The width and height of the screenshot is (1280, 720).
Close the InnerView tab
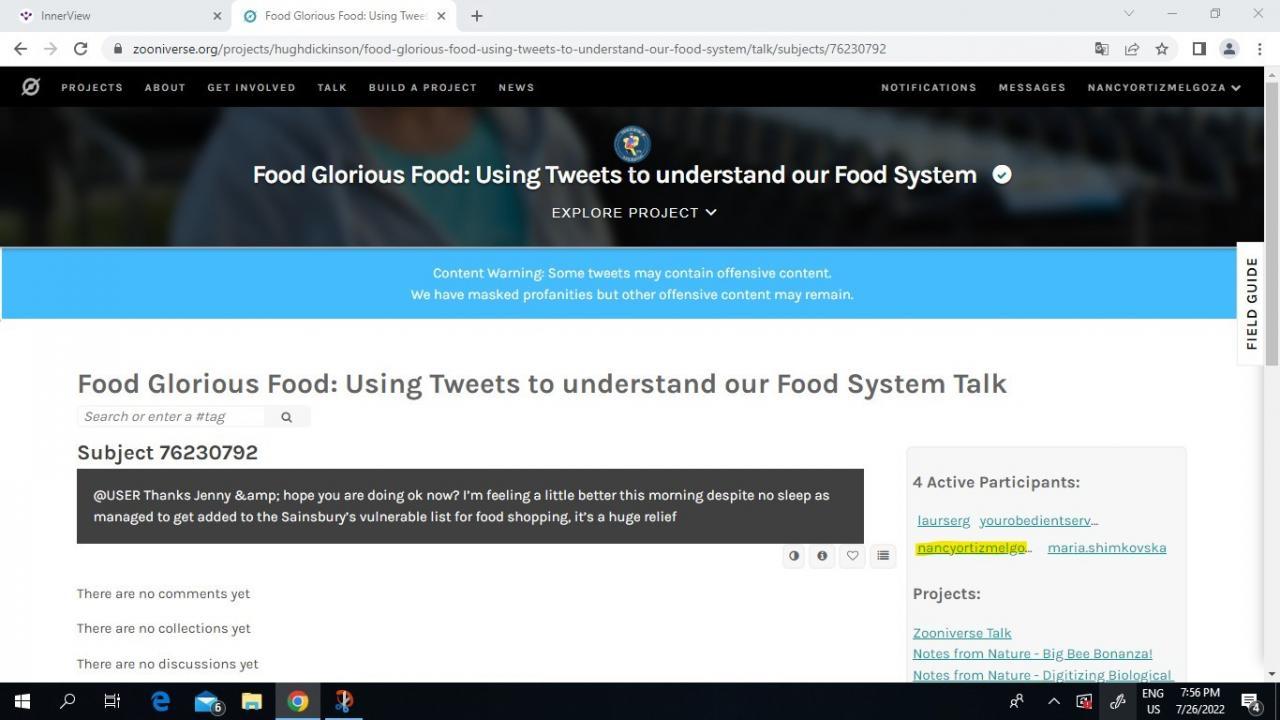coord(218,16)
